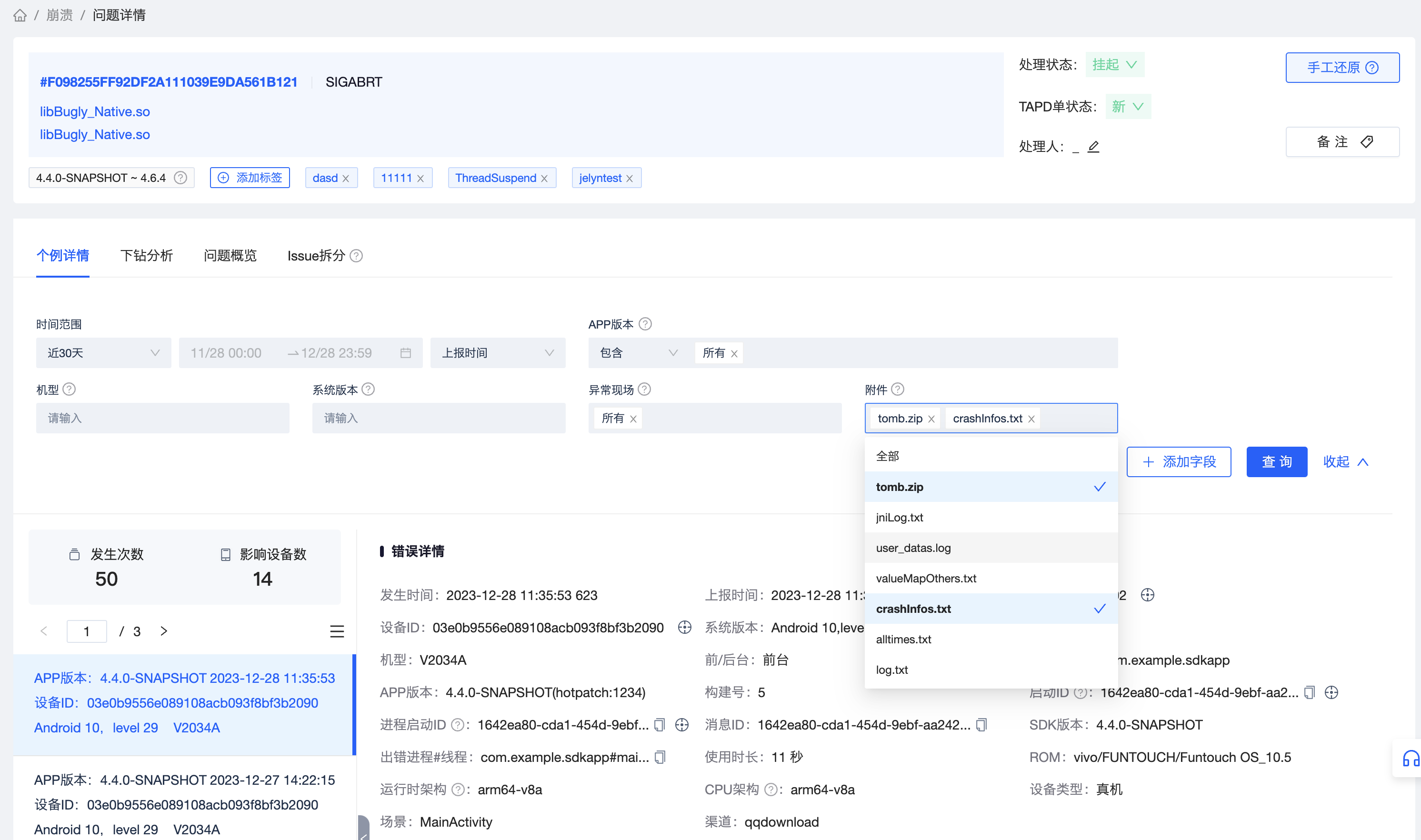This screenshot has width=1421, height=840.
Task: Remove the ThreadSuspend tag
Action: 544,178
